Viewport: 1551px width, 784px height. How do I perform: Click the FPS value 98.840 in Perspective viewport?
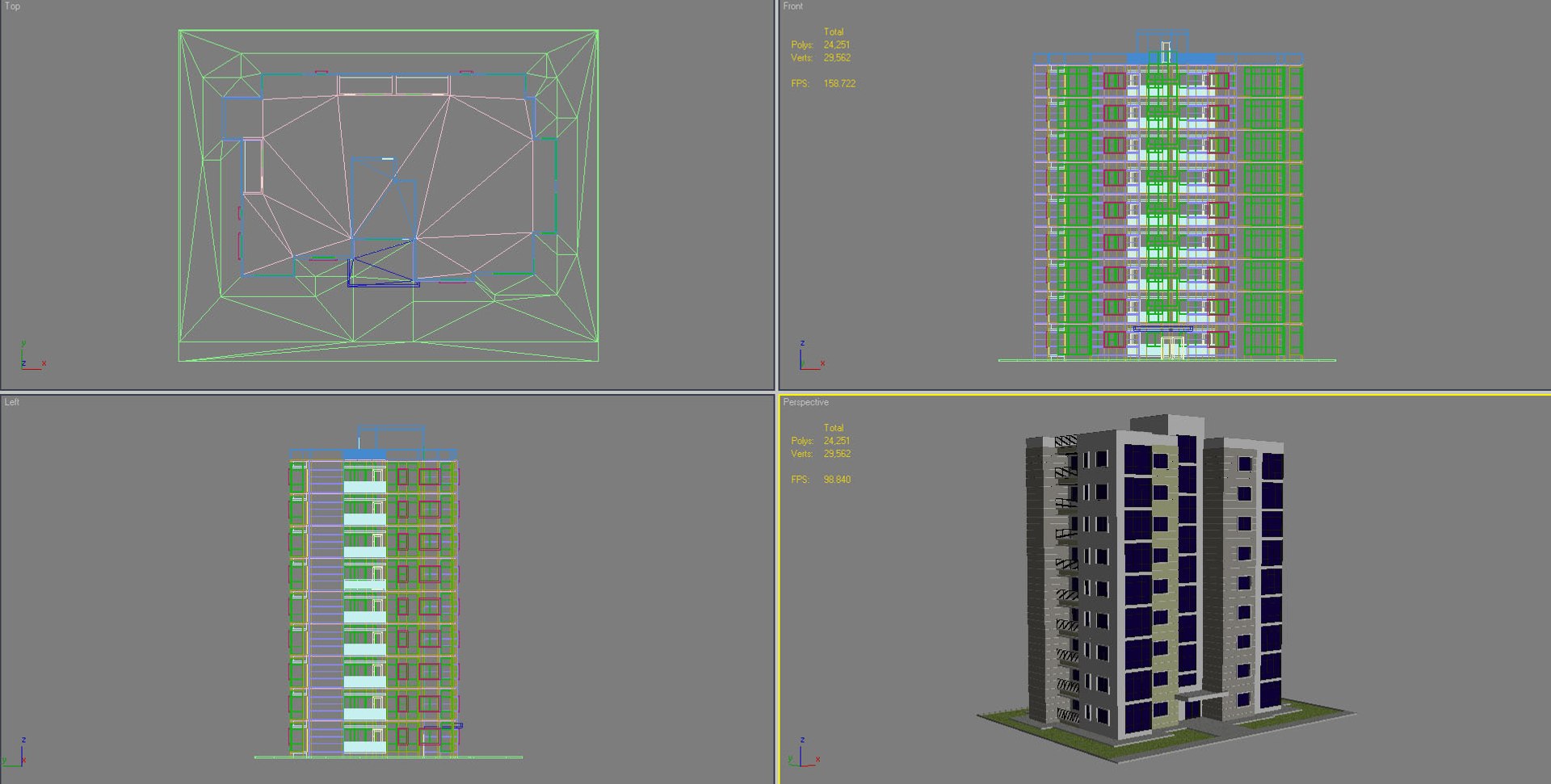(x=837, y=480)
